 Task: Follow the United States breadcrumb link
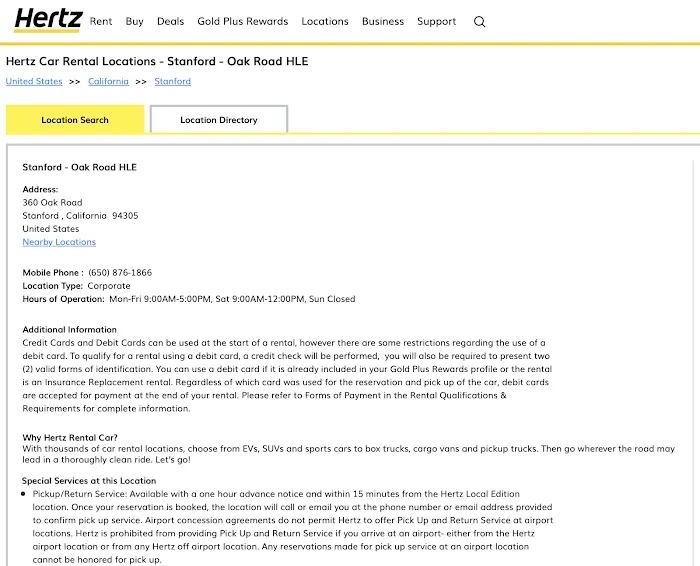[34, 82]
